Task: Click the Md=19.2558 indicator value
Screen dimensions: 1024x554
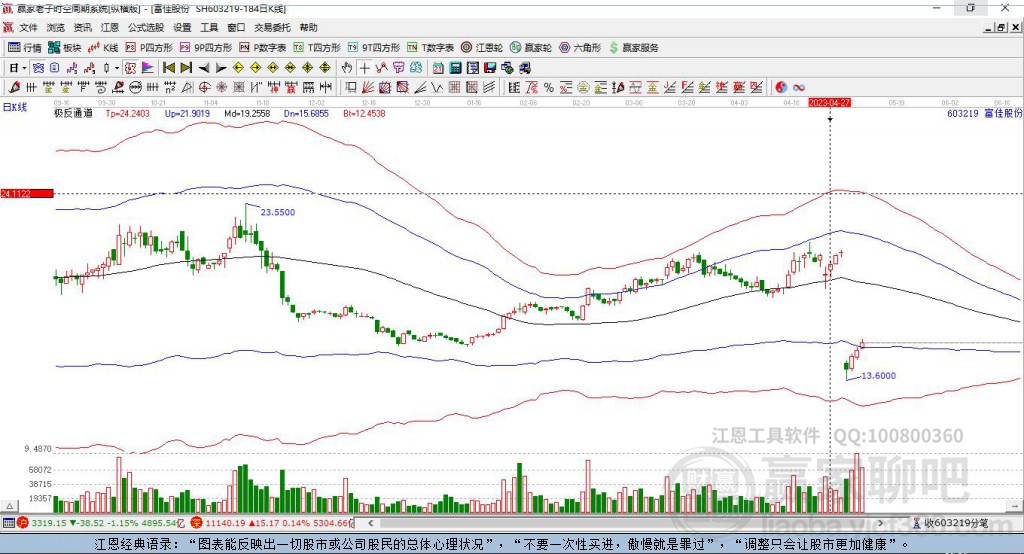Action: [x=247, y=114]
